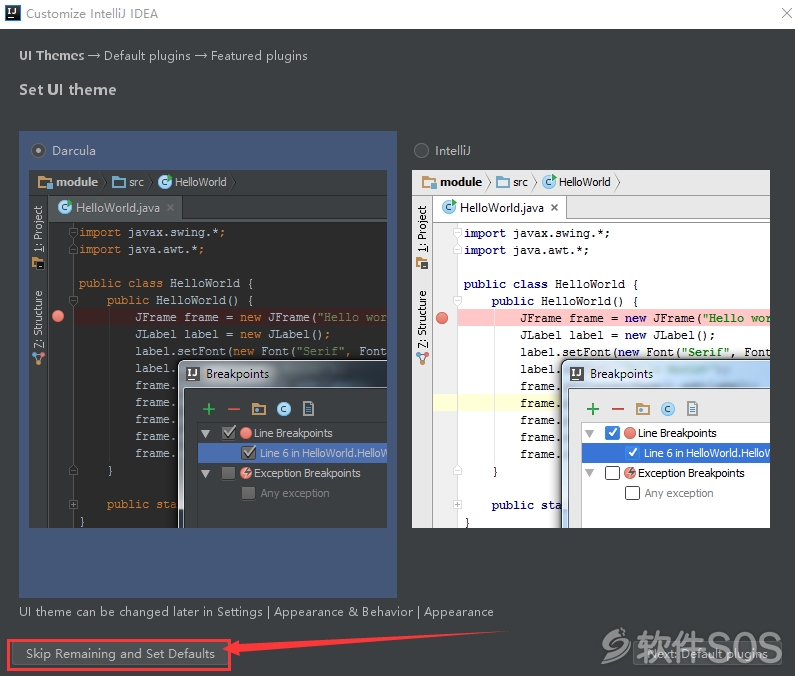Click module folder icon in Darcula preview
The image size is (795, 676).
45,182
